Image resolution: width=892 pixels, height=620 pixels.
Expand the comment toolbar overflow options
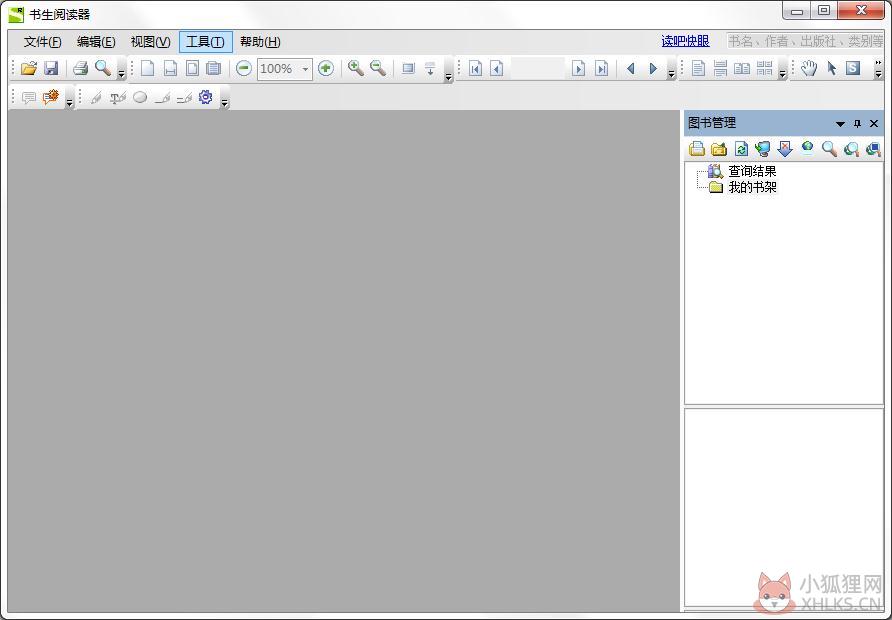point(69,102)
